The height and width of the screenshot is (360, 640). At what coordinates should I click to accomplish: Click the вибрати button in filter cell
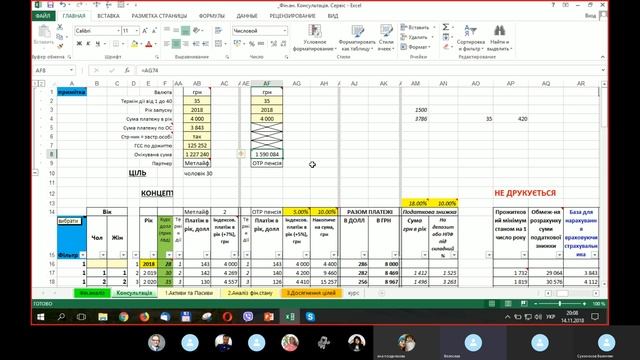click(69, 221)
